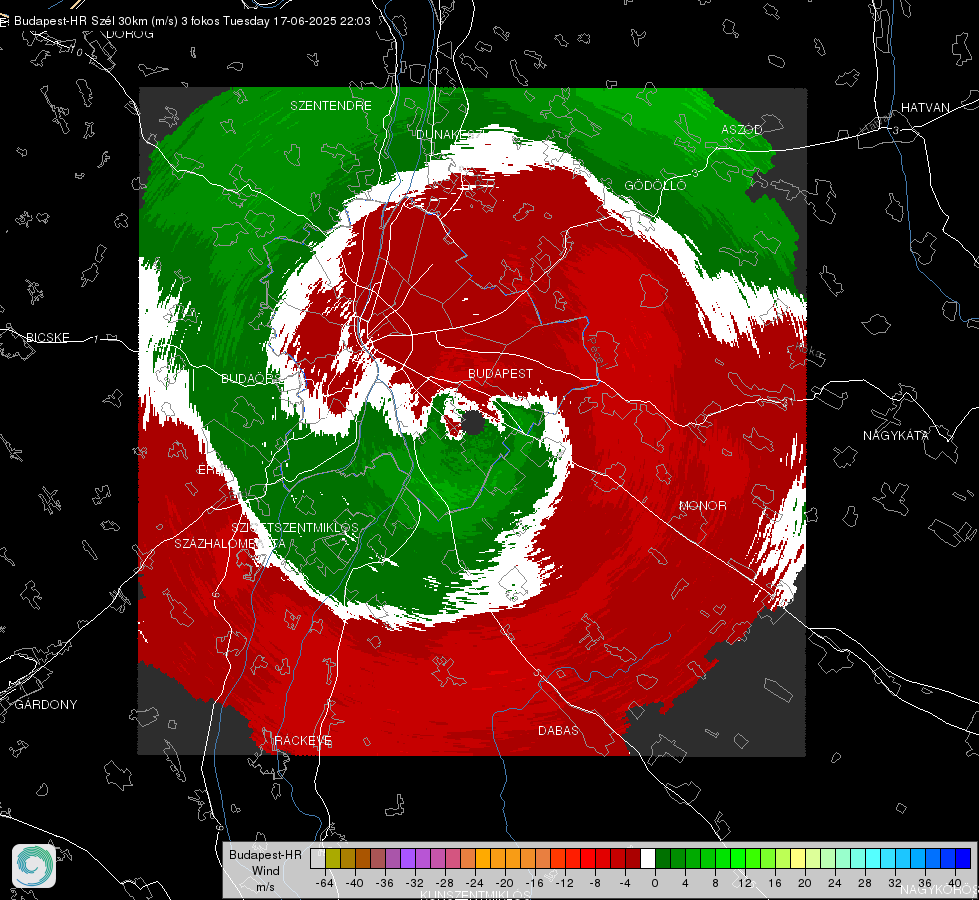Click the DABAS map label
This screenshot has width=979, height=900.
[x=559, y=730]
